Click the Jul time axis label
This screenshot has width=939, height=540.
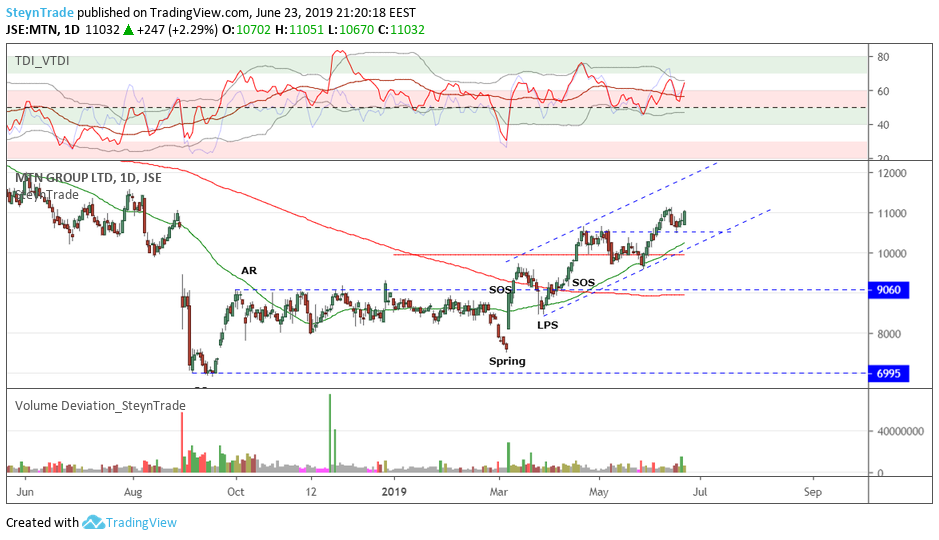[699, 492]
